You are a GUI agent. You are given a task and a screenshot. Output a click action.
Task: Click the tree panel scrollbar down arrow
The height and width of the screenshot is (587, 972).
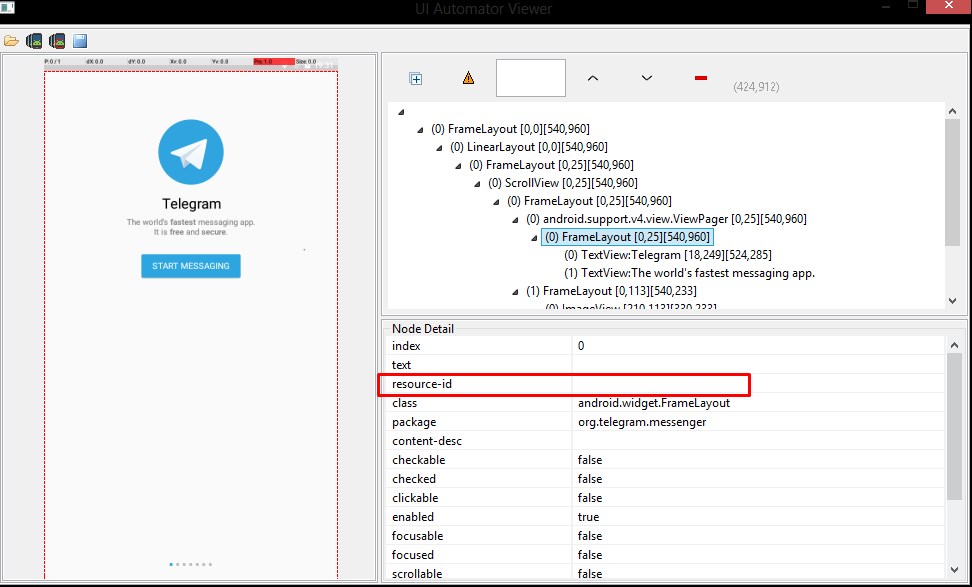(953, 301)
